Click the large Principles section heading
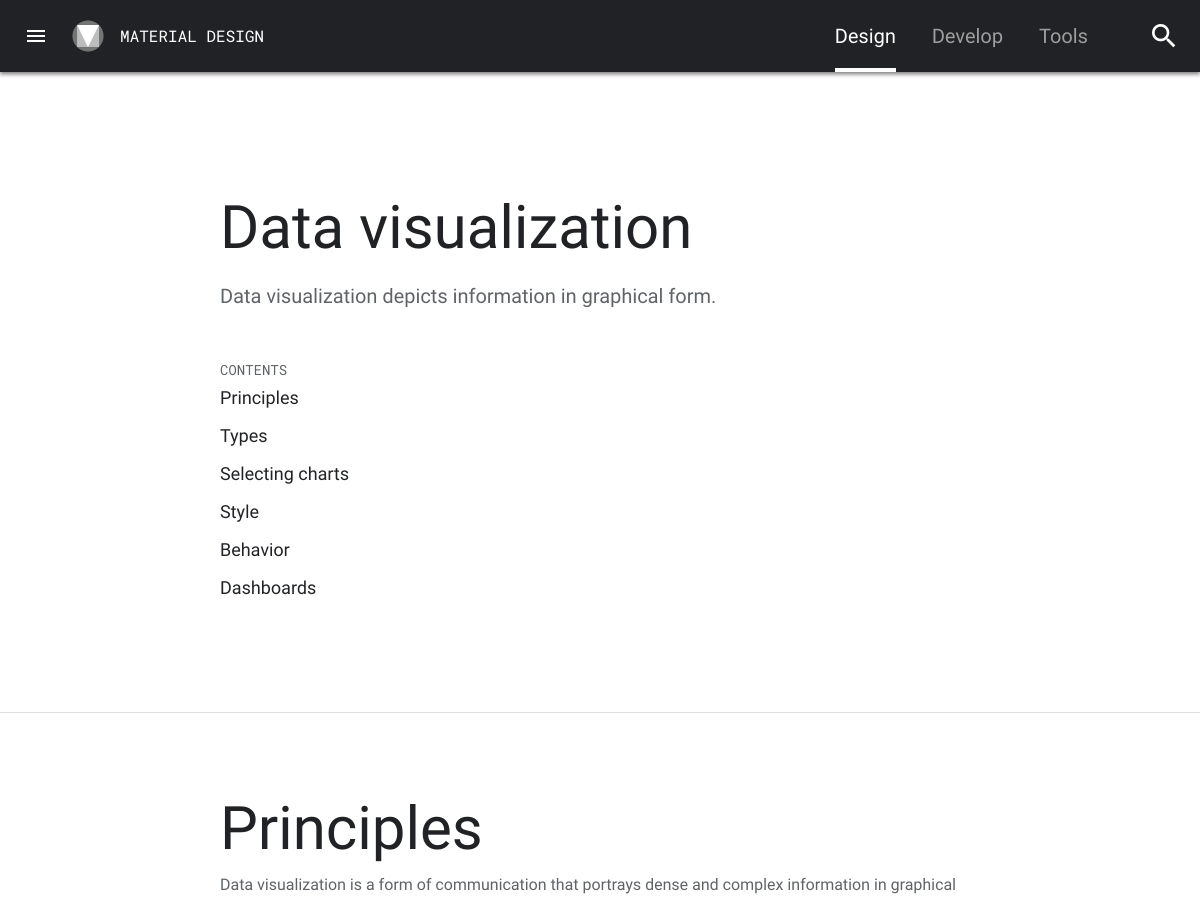 coord(350,829)
